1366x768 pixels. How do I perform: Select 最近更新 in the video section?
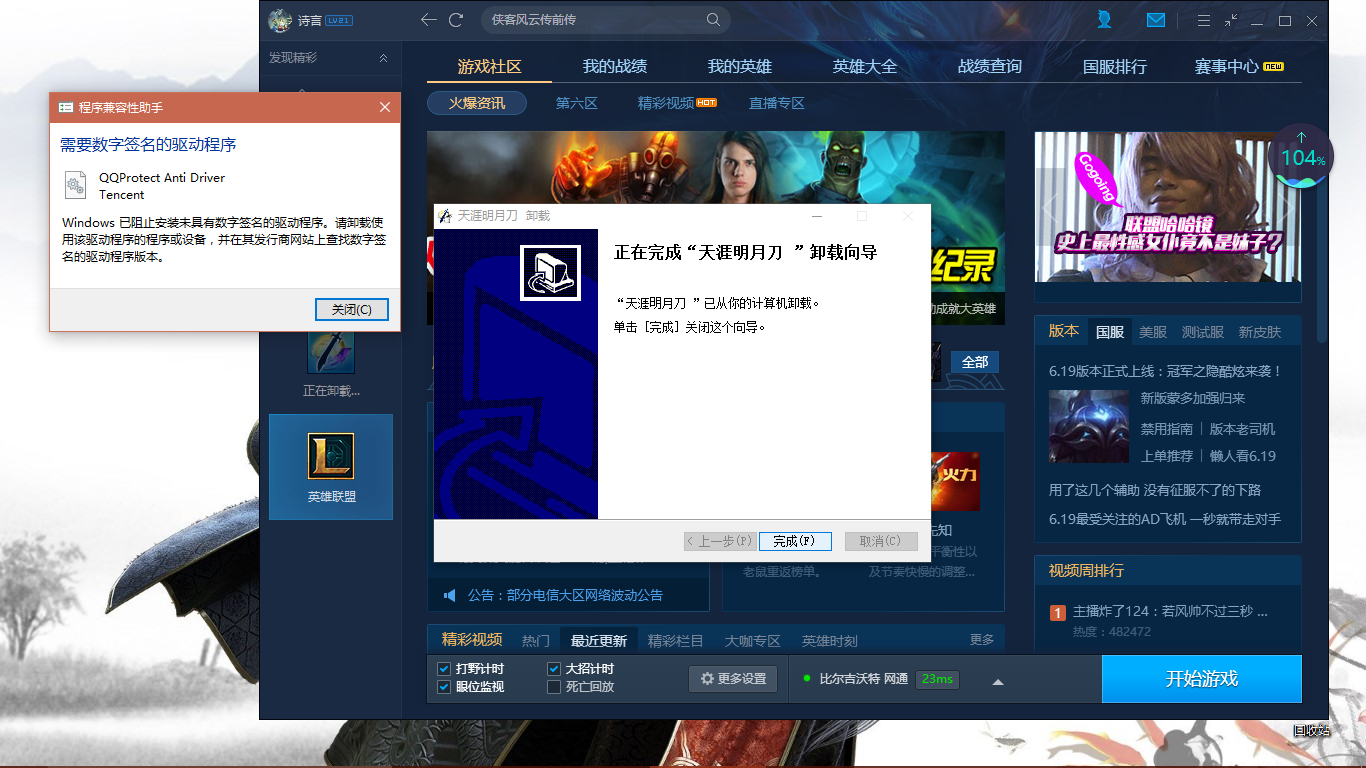tap(599, 641)
